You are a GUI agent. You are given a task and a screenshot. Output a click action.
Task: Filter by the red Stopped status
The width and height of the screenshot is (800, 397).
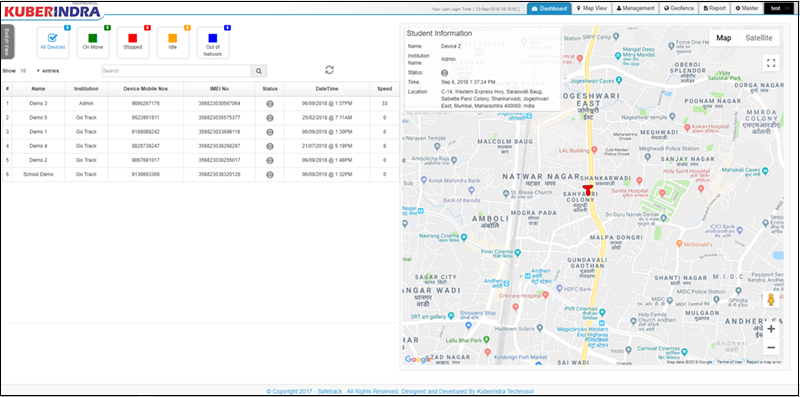(133, 42)
